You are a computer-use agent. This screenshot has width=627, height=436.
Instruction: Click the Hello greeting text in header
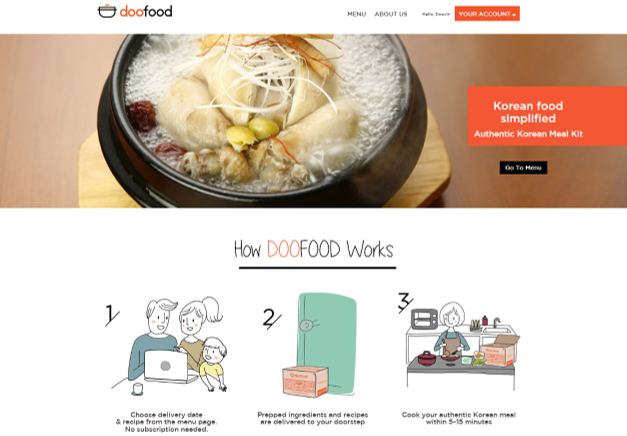[436, 14]
